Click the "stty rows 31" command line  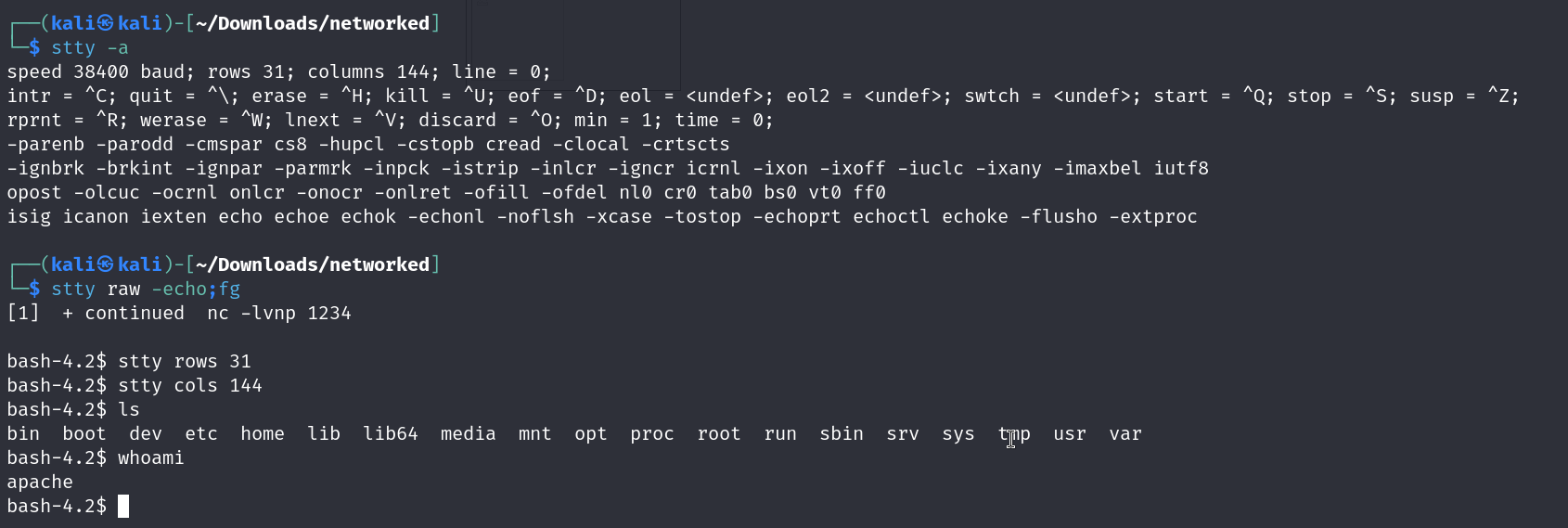[185, 361]
